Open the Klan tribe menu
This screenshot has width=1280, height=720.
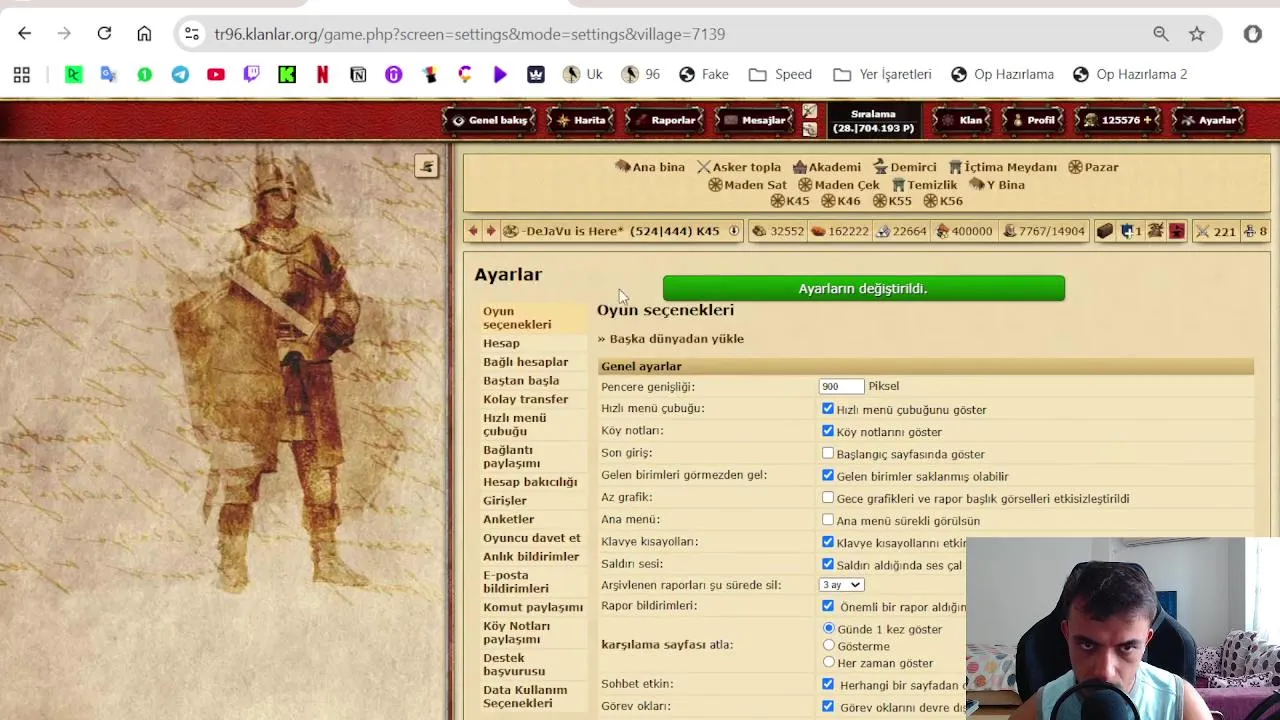click(961, 120)
